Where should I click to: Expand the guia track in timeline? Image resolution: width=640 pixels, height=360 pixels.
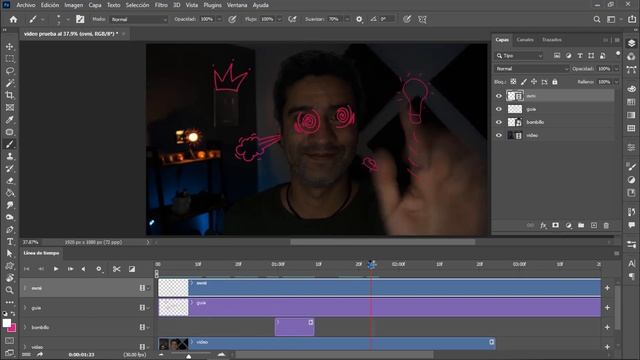[x=25, y=308]
